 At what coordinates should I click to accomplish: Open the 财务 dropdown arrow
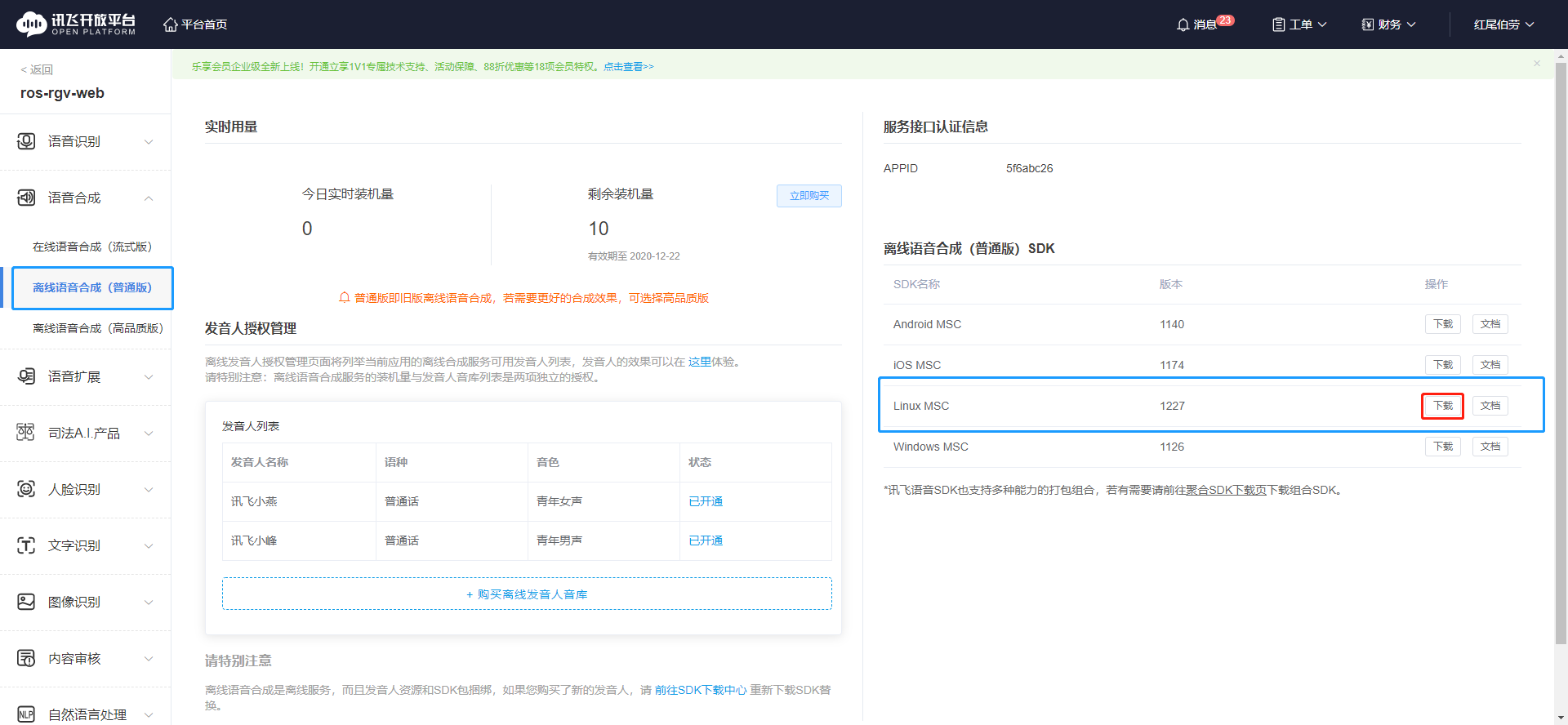[1411, 24]
